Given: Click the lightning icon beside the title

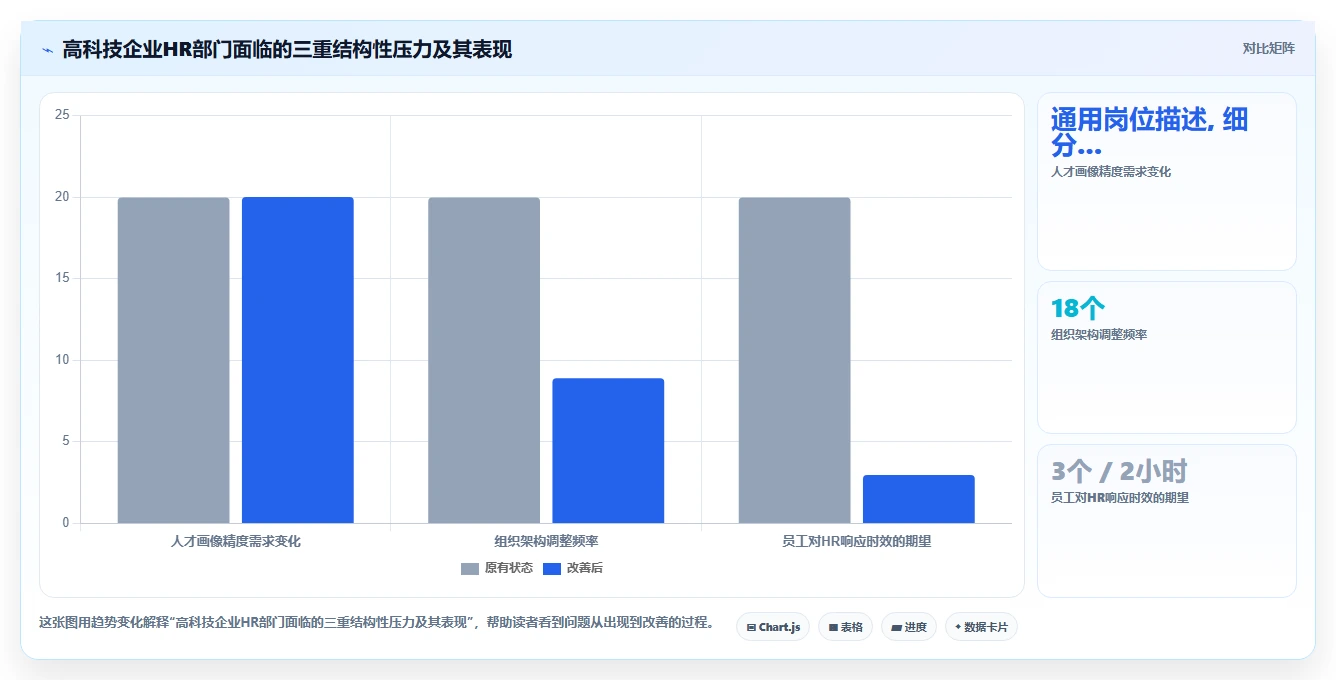Looking at the screenshot, I should pos(47,49).
